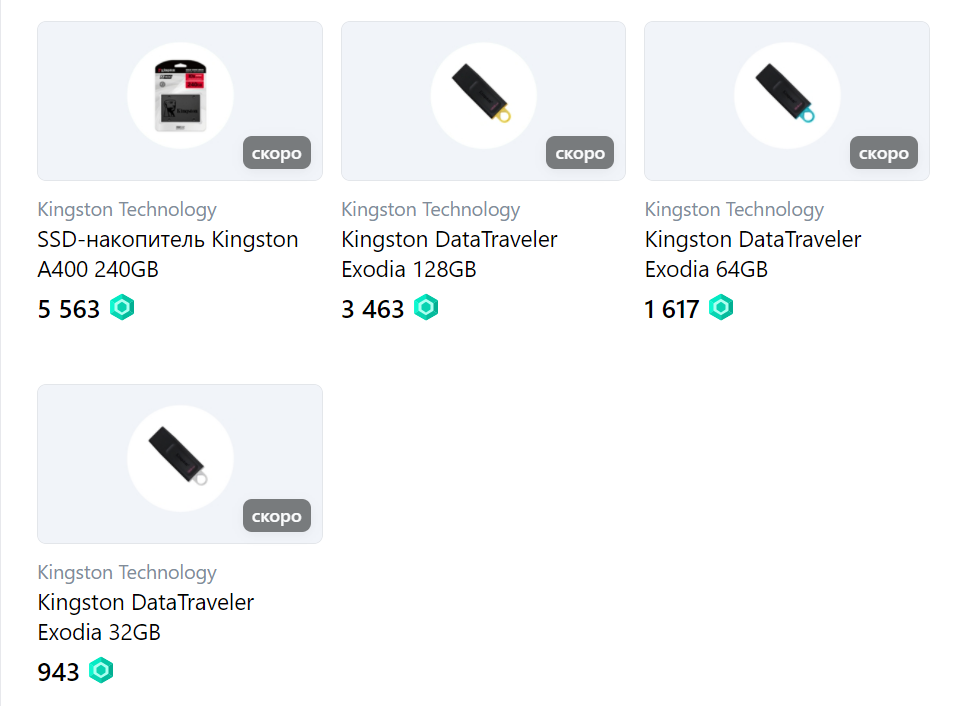
Task: Click the 'скоро' badge on the 32GB card
Action: point(277,516)
